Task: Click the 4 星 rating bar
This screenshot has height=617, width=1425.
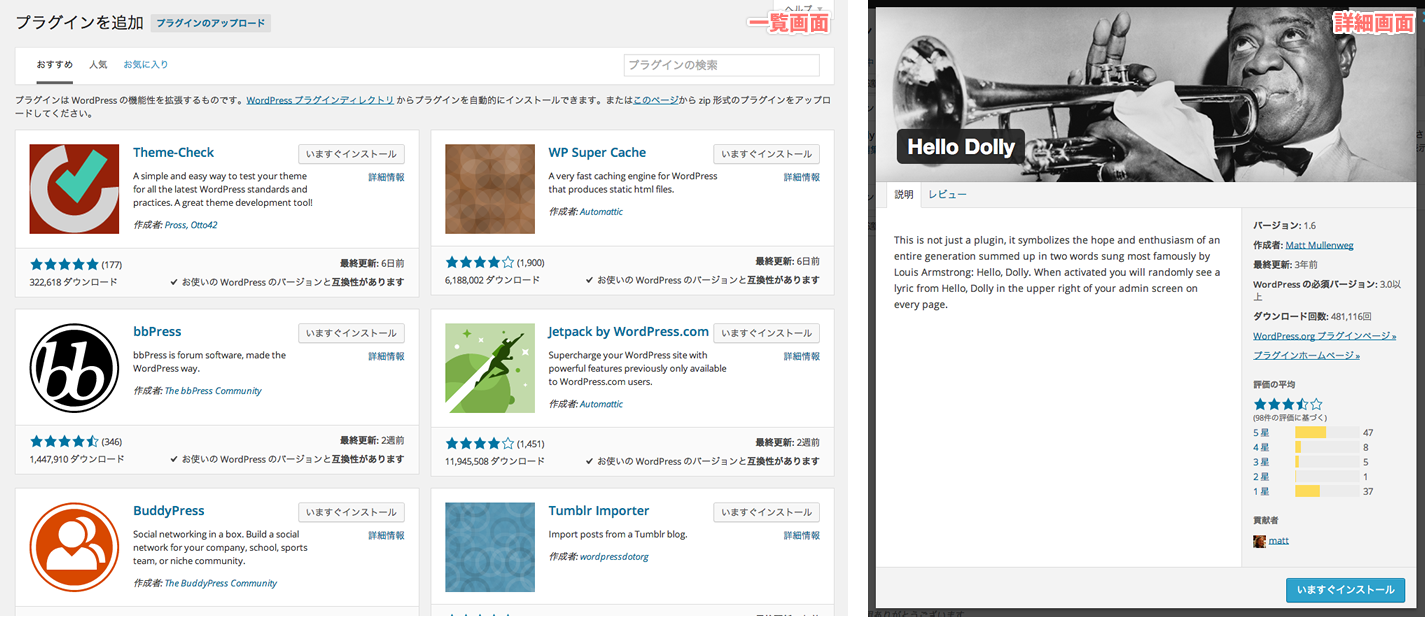Action: tap(1326, 447)
